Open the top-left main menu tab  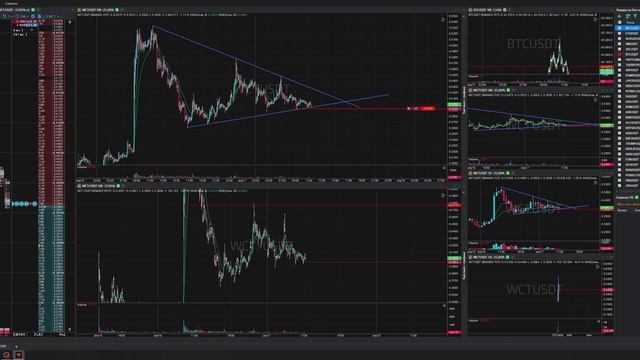coord(11,4)
